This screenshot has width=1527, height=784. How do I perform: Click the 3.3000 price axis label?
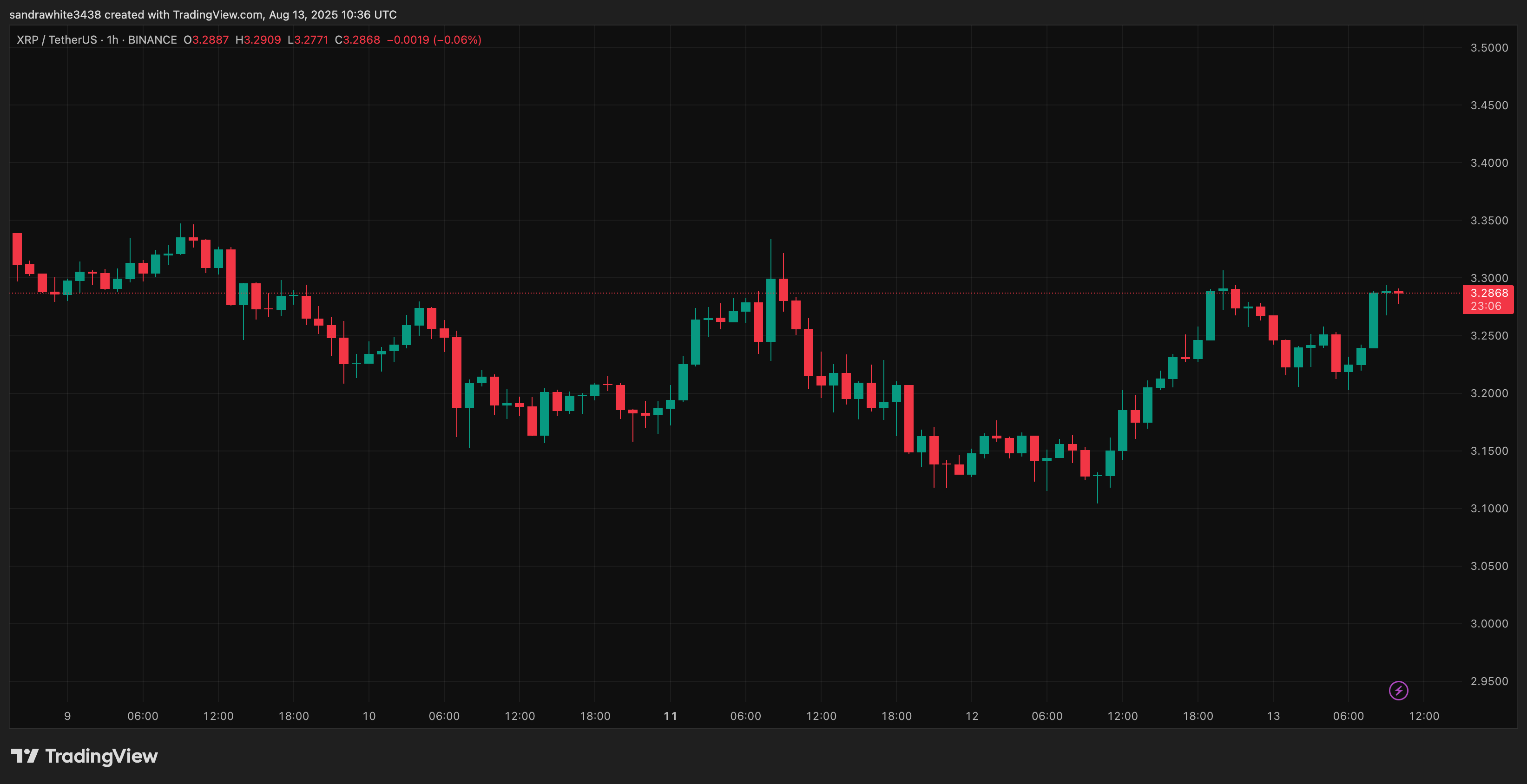tap(1489, 278)
